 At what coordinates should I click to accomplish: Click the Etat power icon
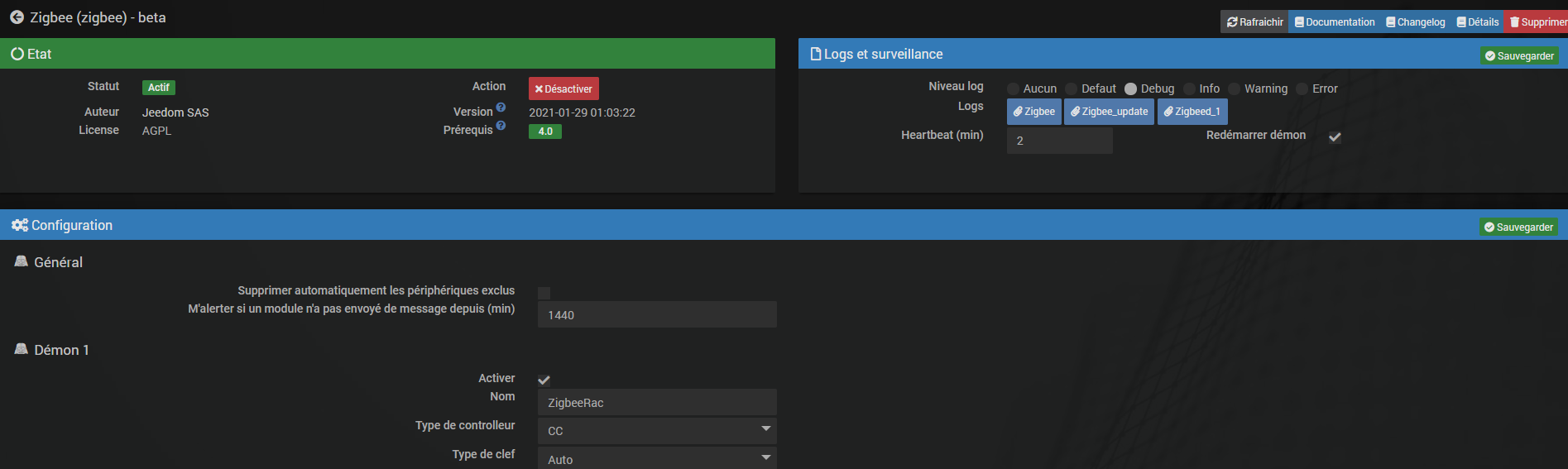point(17,54)
